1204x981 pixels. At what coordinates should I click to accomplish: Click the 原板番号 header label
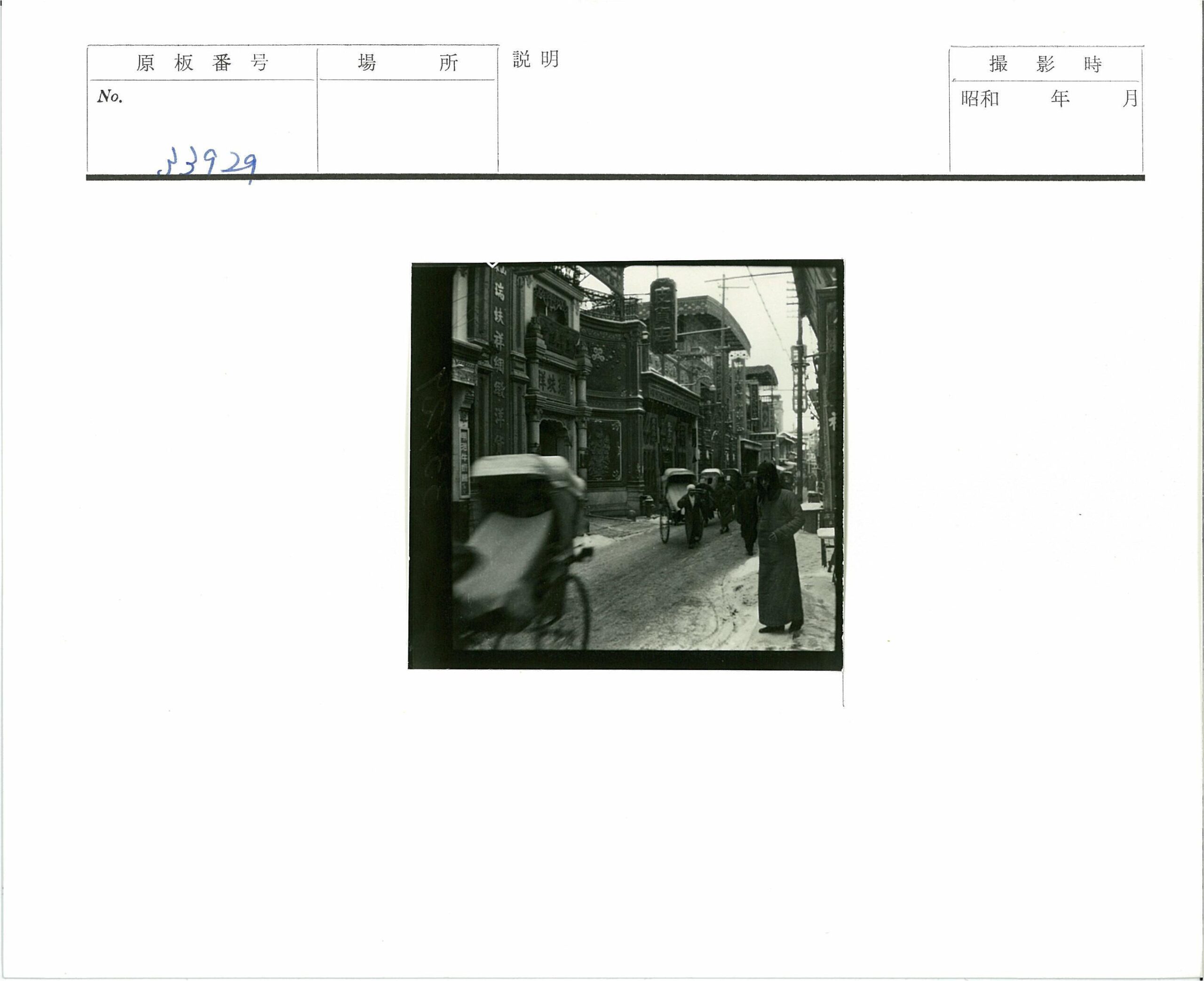[202, 63]
